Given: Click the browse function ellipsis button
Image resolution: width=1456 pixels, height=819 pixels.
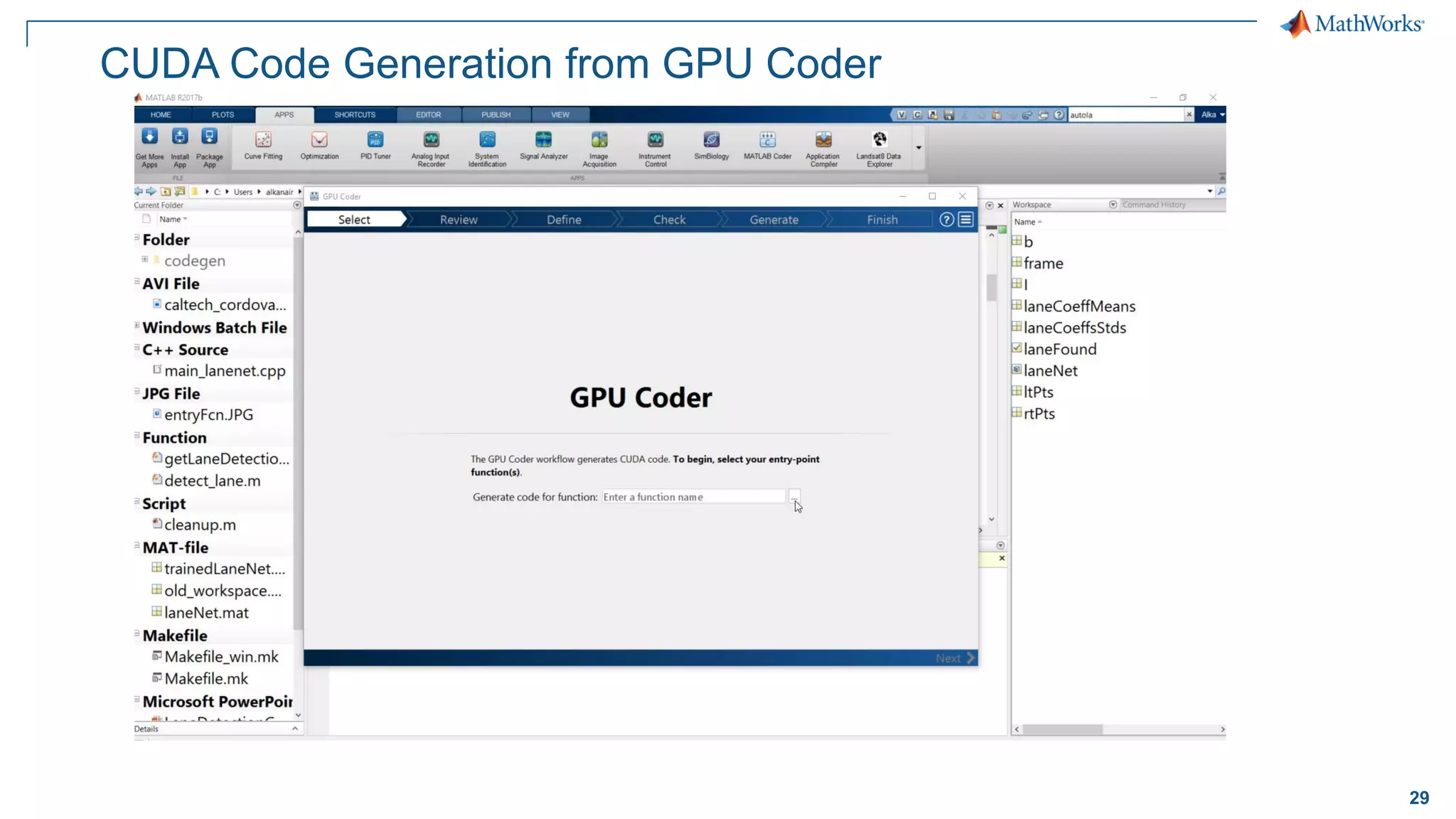Looking at the screenshot, I should pos(794,497).
